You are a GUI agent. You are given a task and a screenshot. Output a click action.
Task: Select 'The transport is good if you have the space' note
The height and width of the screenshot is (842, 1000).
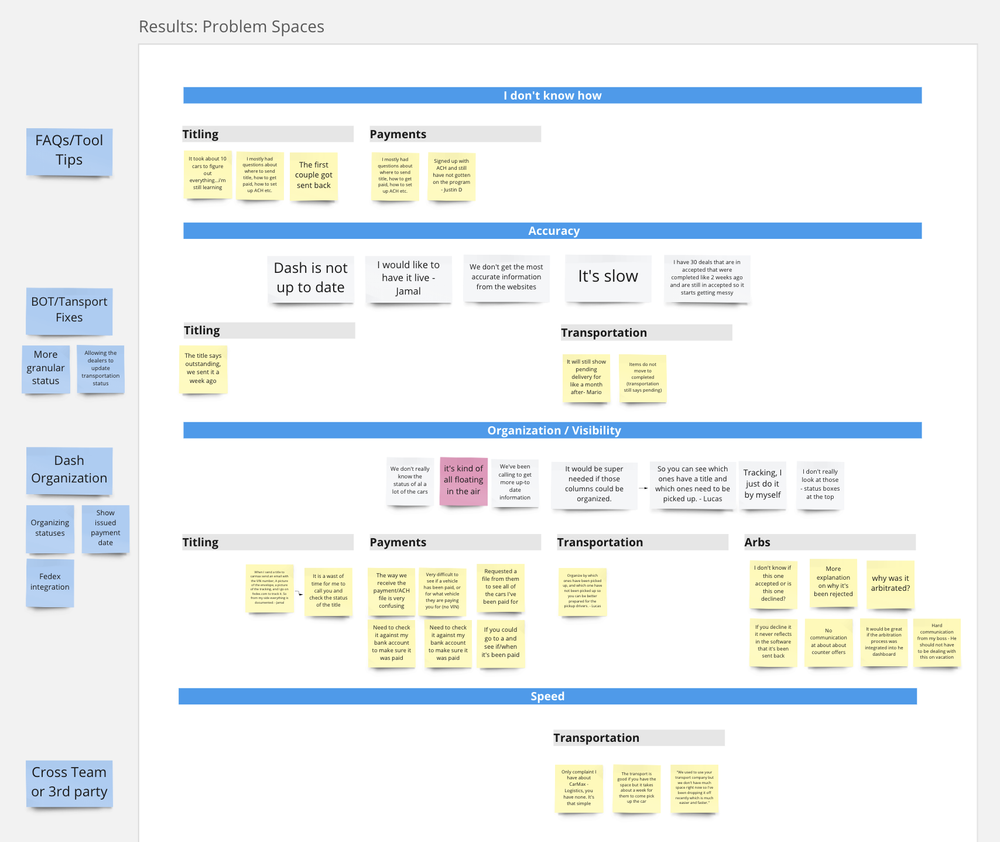coord(636,788)
